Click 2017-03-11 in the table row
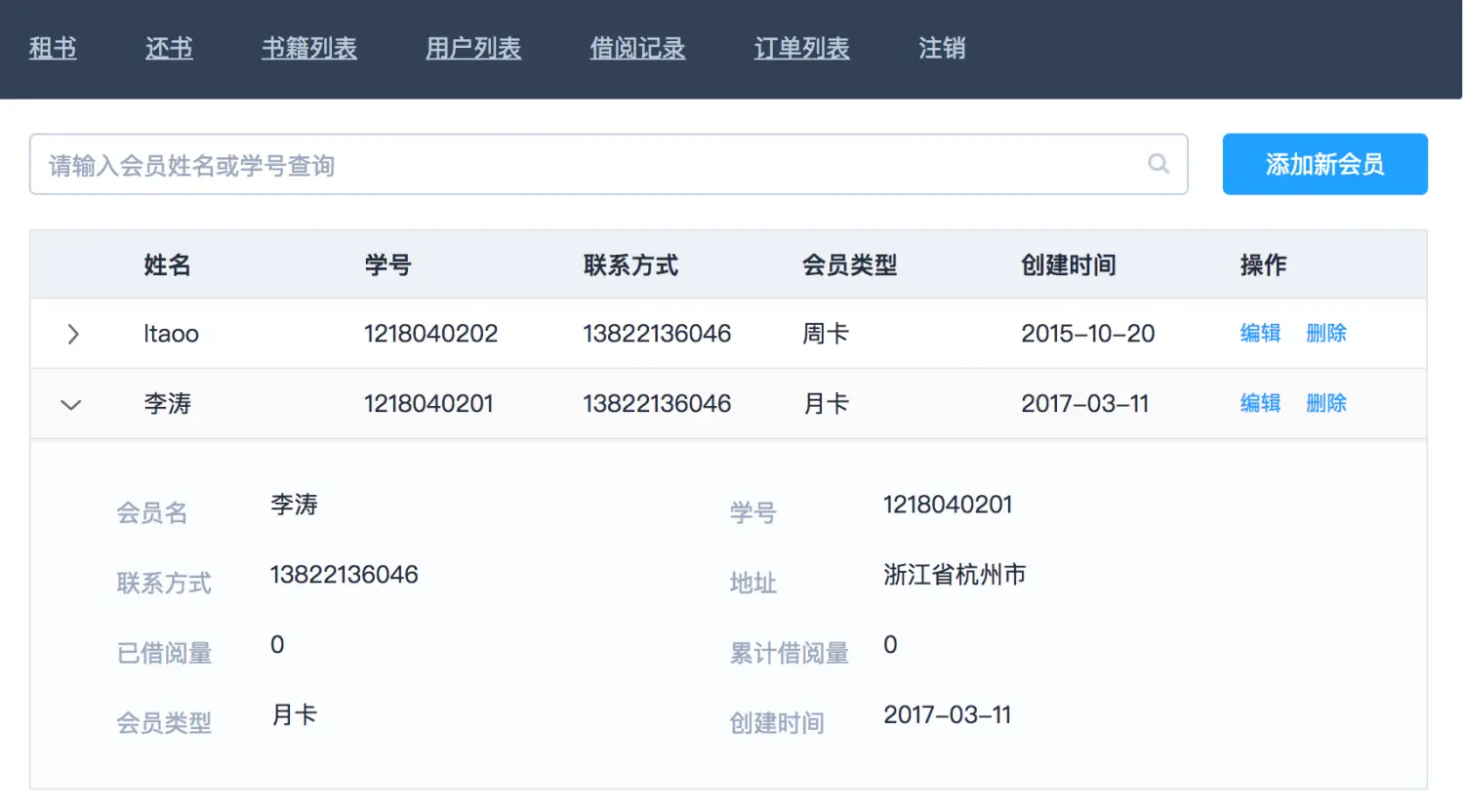The width and height of the screenshot is (1464, 812). (x=1084, y=404)
